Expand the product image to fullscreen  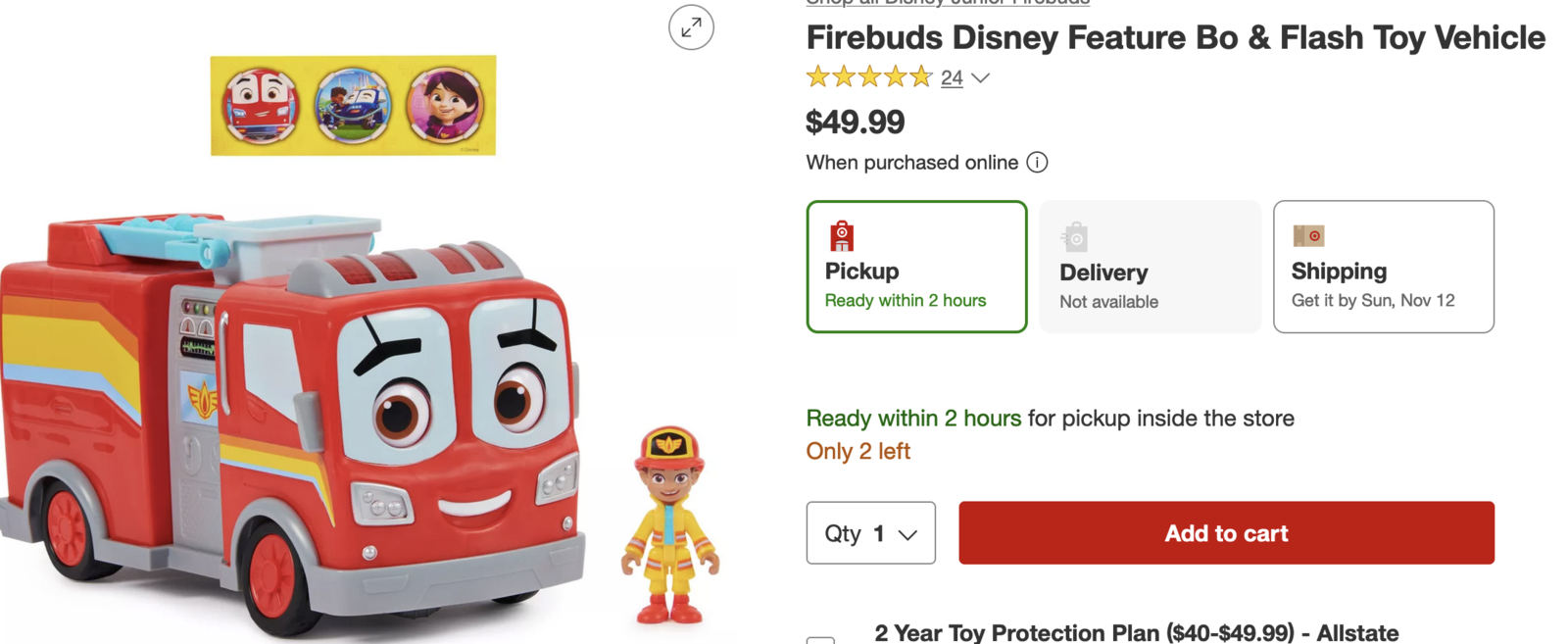(x=691, y=27)
